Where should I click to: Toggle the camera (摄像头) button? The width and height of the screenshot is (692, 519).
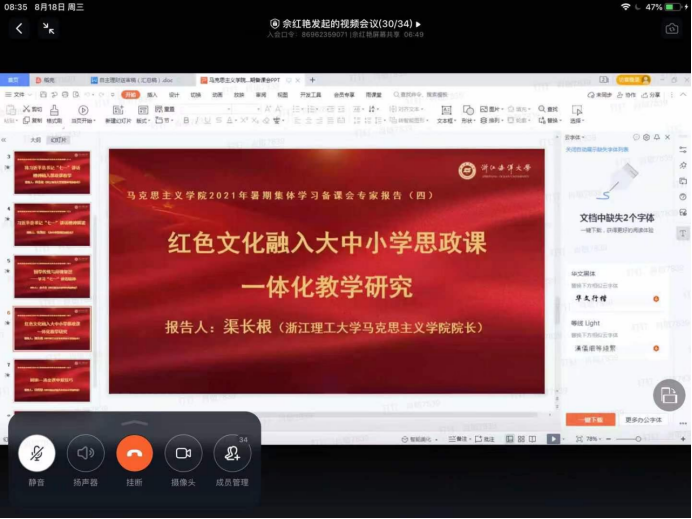[183, 453]
